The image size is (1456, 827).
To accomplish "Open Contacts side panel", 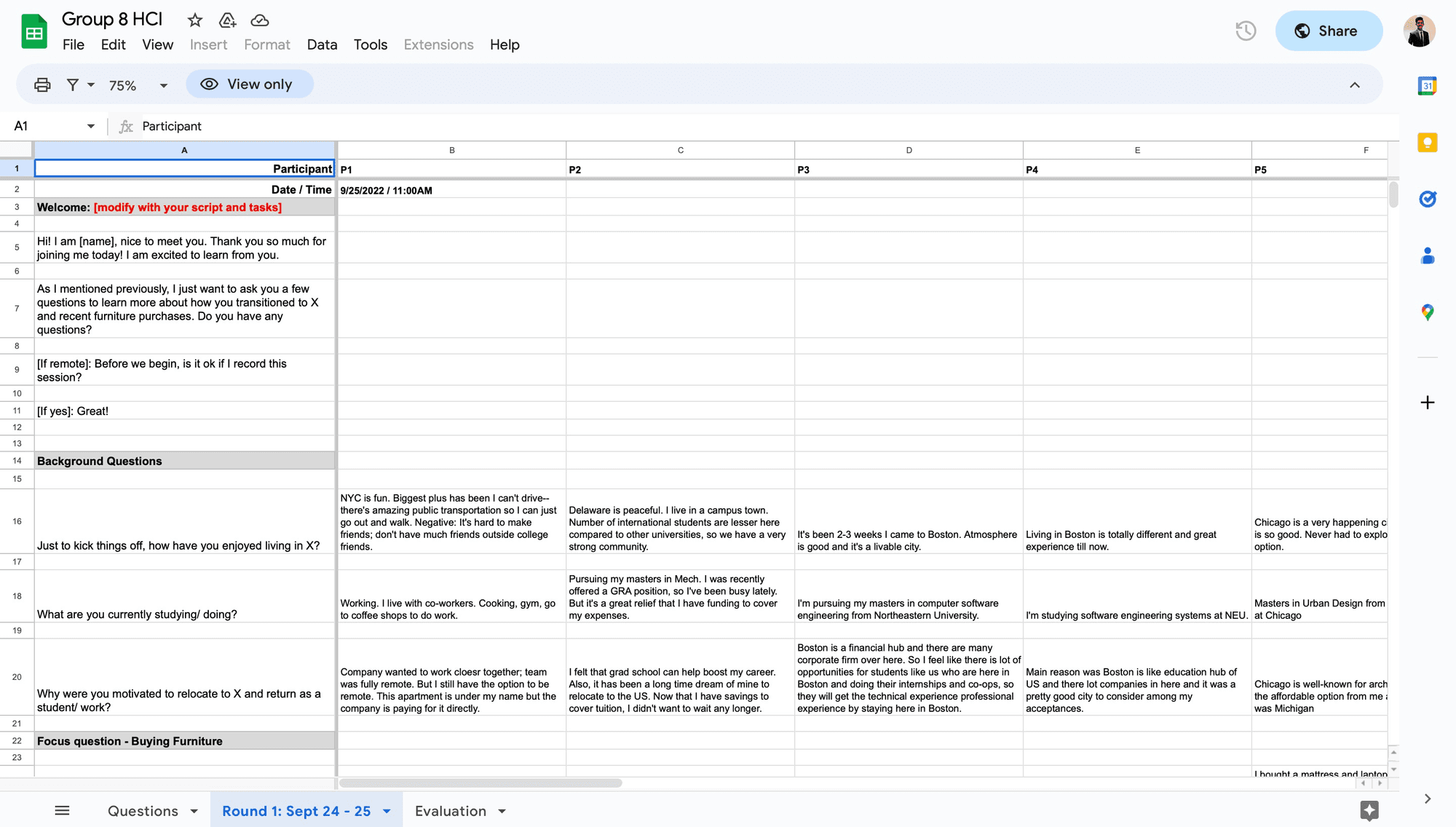I will (x=1427, y=256).
